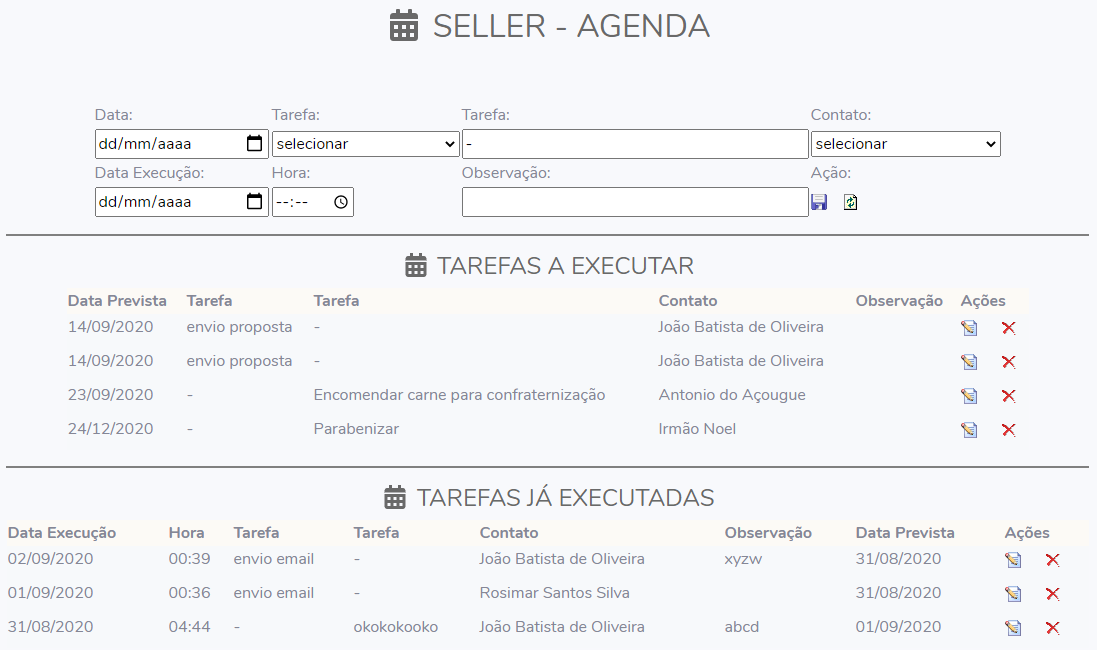Focus the Tarefa free-text input containing a dash
Viewport: 1097px width, 650px height.
click(635, 143)
